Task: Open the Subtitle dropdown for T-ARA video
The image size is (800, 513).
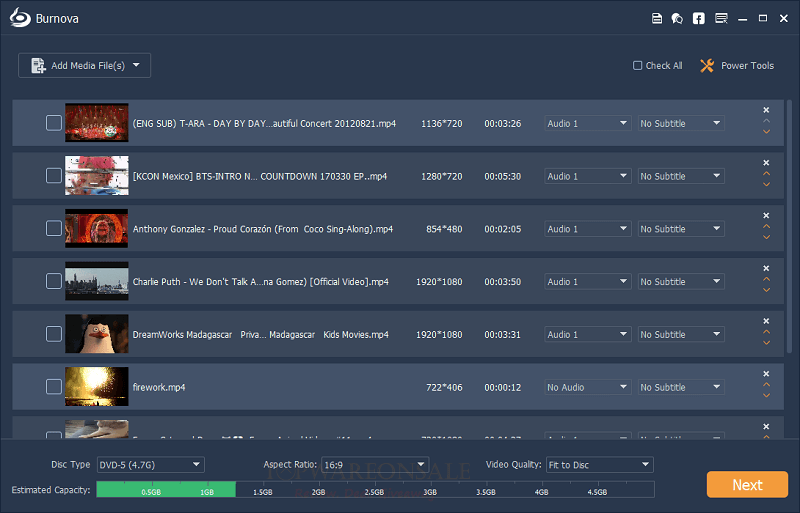Action: (x=681, y=123)
